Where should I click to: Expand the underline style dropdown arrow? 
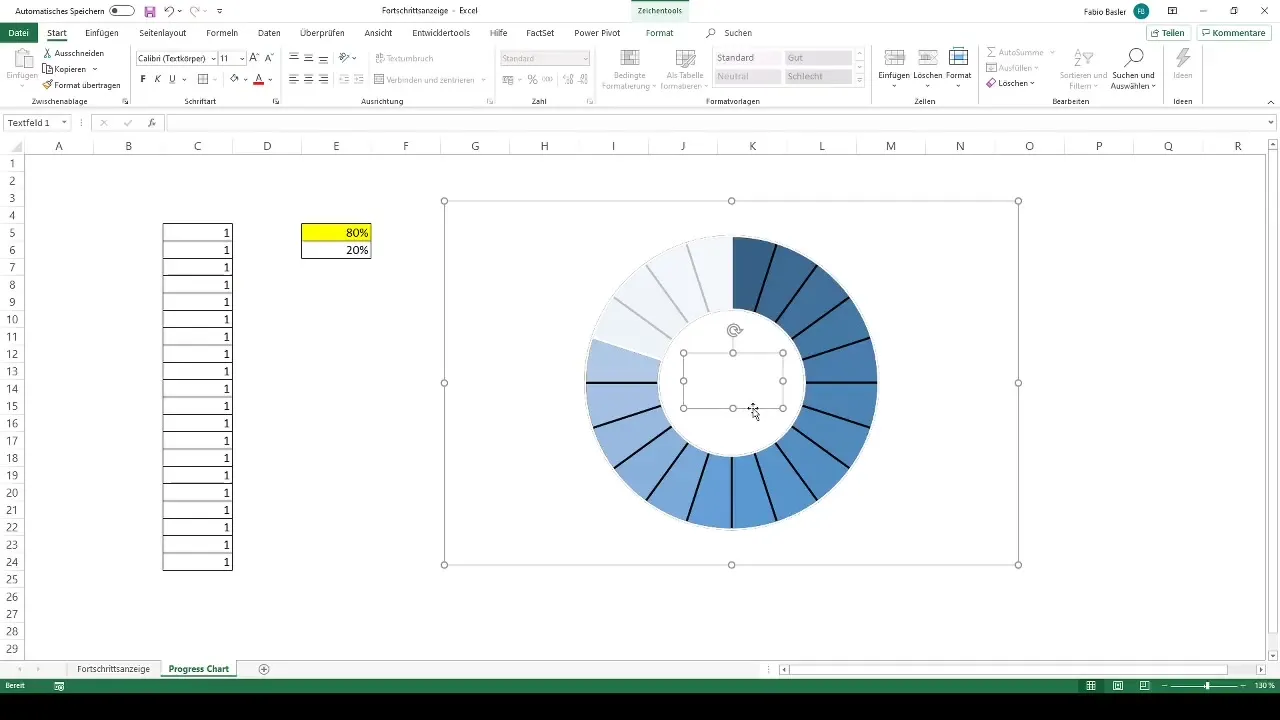(x=184, y=79)
